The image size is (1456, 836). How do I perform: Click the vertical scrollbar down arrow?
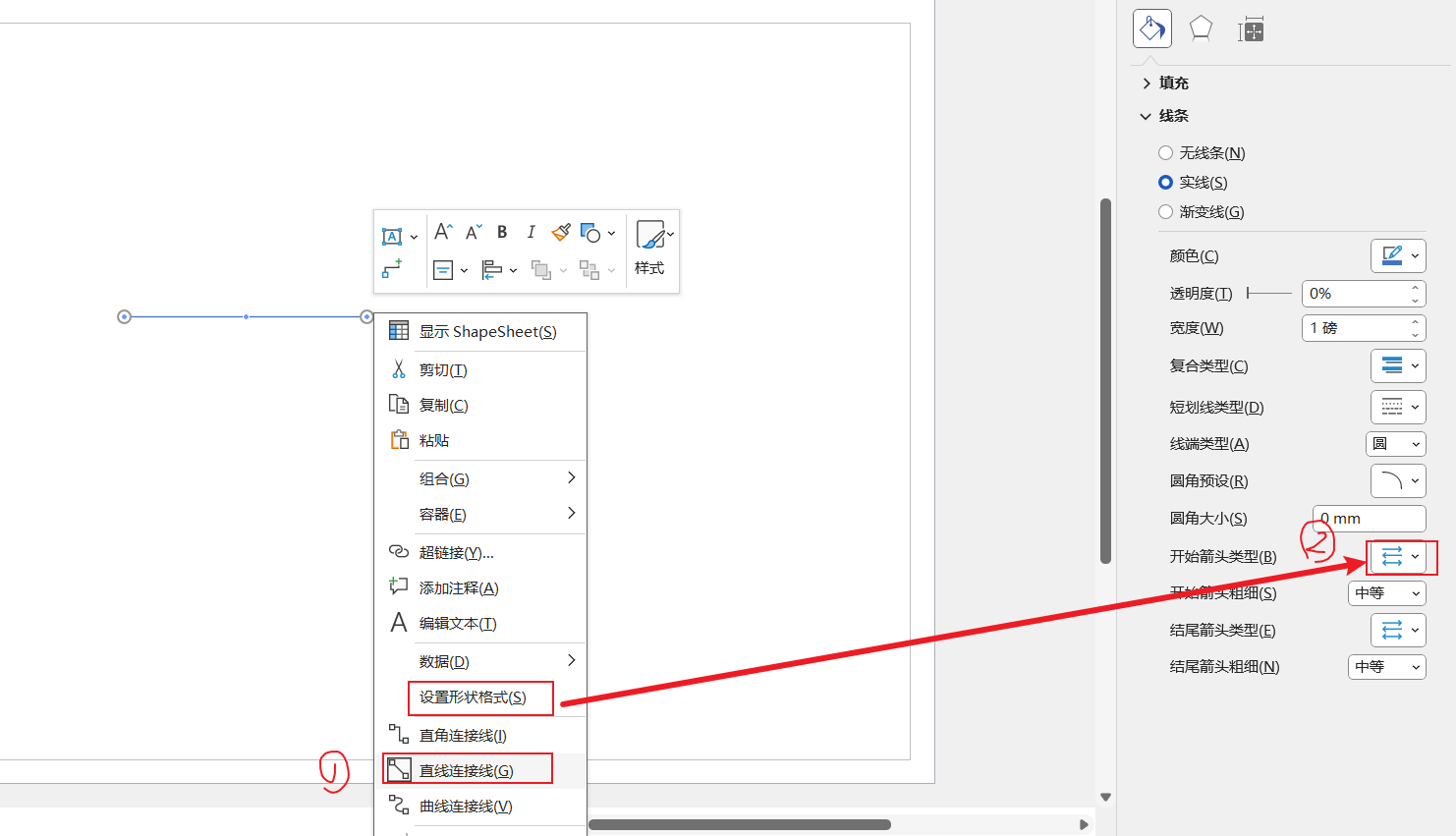[1105, 797]
